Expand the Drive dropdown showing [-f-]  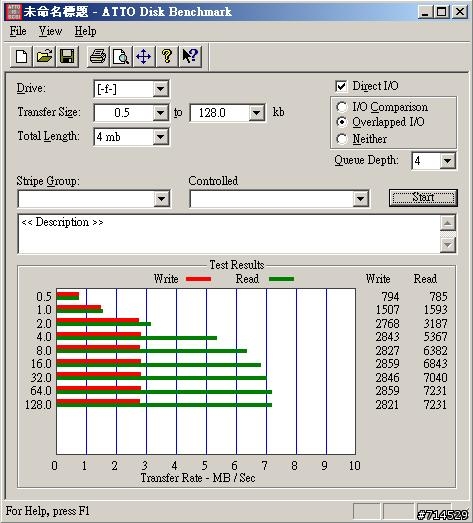160,89
